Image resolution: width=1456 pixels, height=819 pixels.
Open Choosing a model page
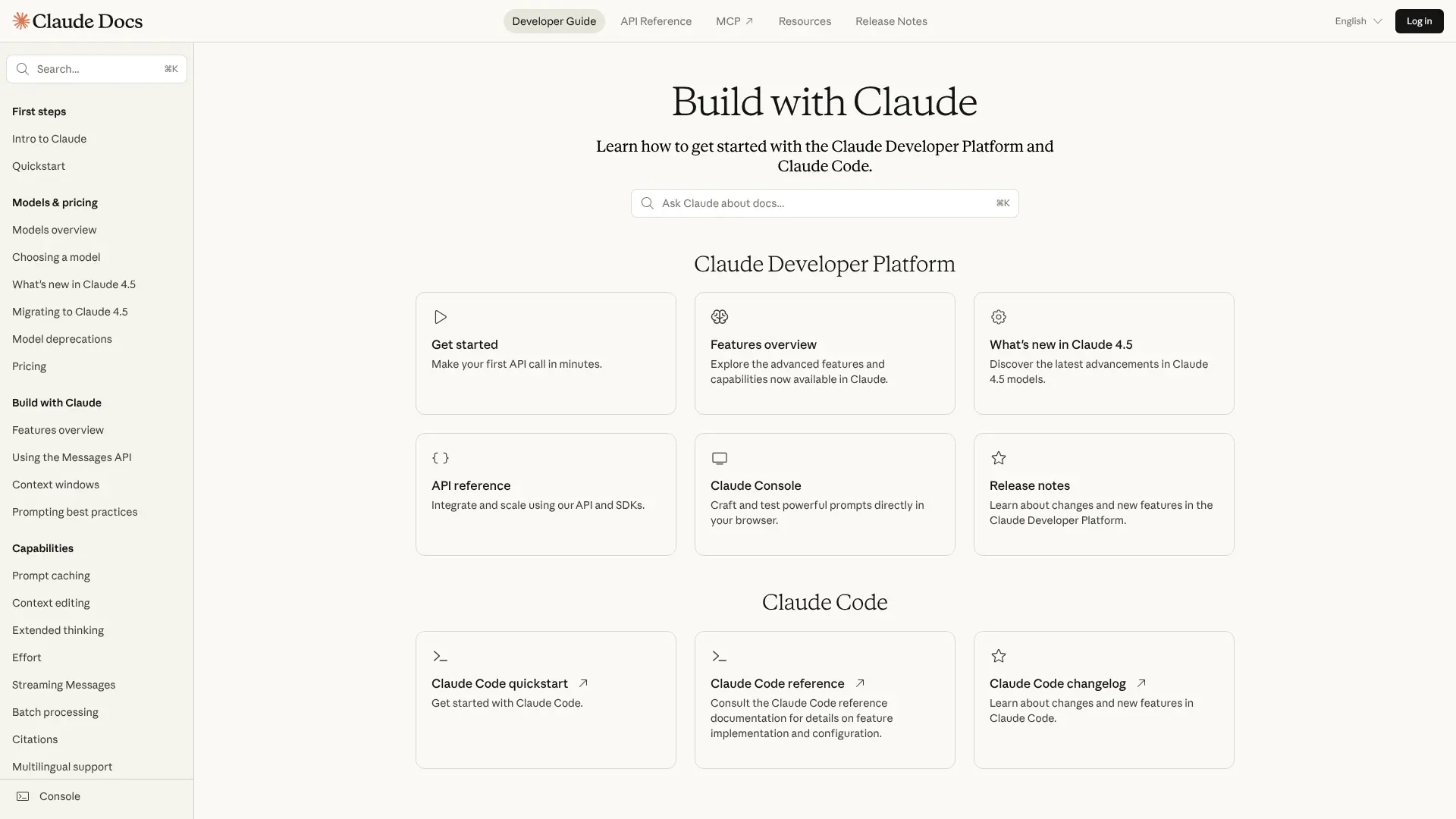56,257
